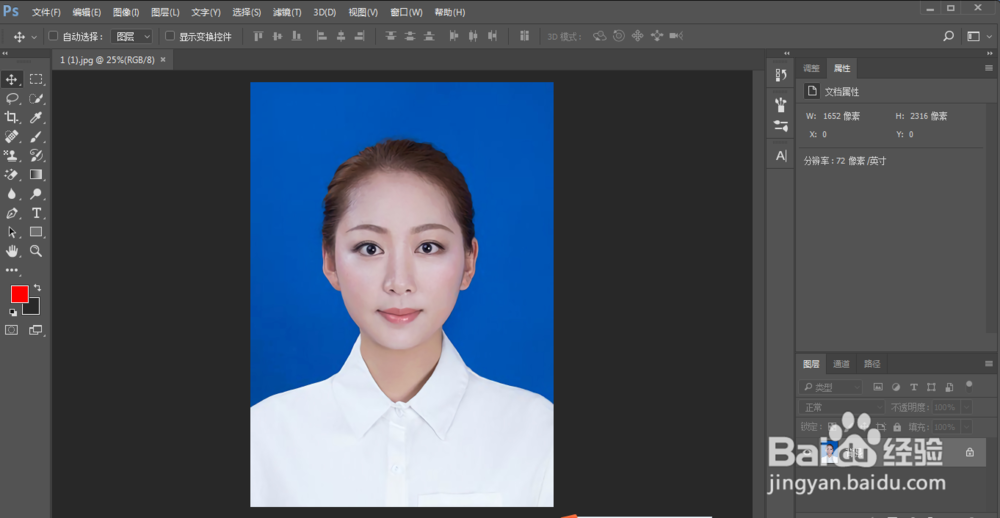
Task: Select the Hand tool
Action: (11, 251)
